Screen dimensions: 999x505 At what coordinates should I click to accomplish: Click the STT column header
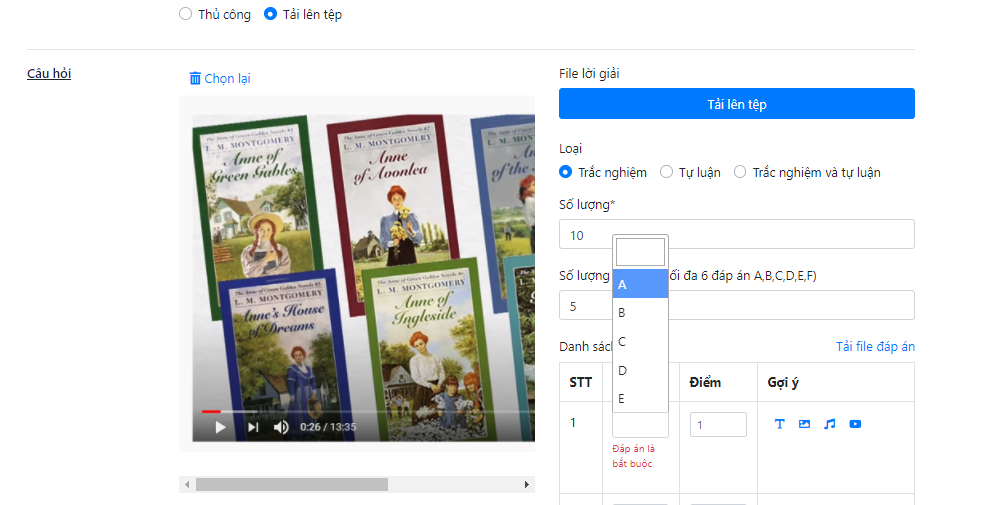point(580,382)
